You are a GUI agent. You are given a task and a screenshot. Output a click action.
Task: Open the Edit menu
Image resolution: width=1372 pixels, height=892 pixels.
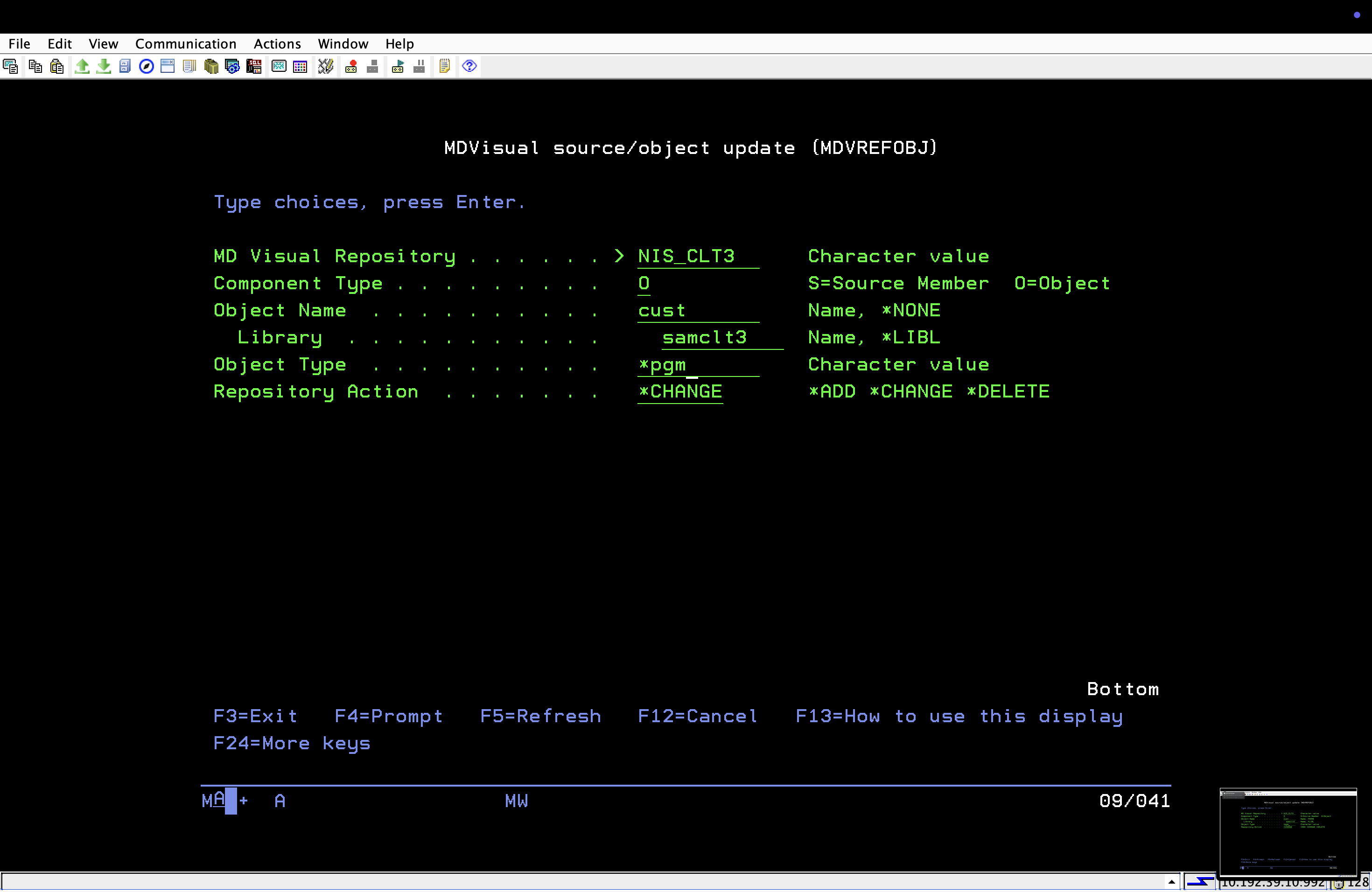click(59, 44)
